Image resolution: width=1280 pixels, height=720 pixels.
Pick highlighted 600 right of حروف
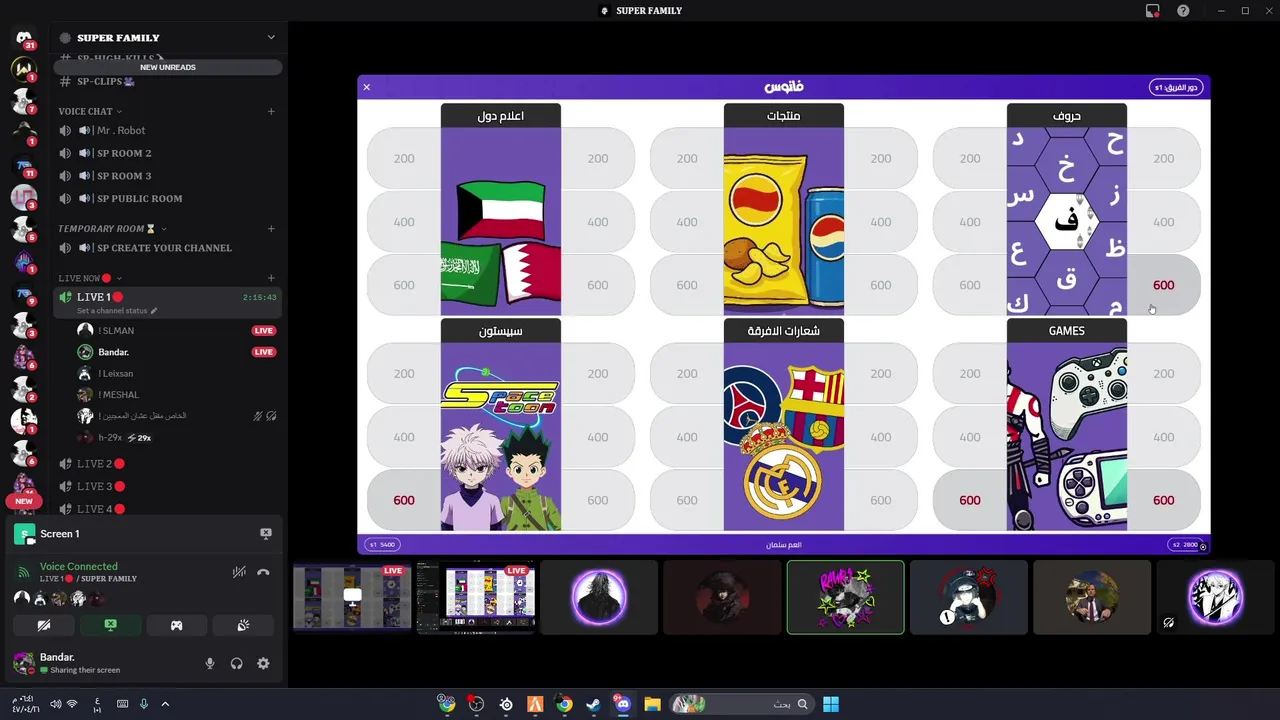[x=1164, y=285]
